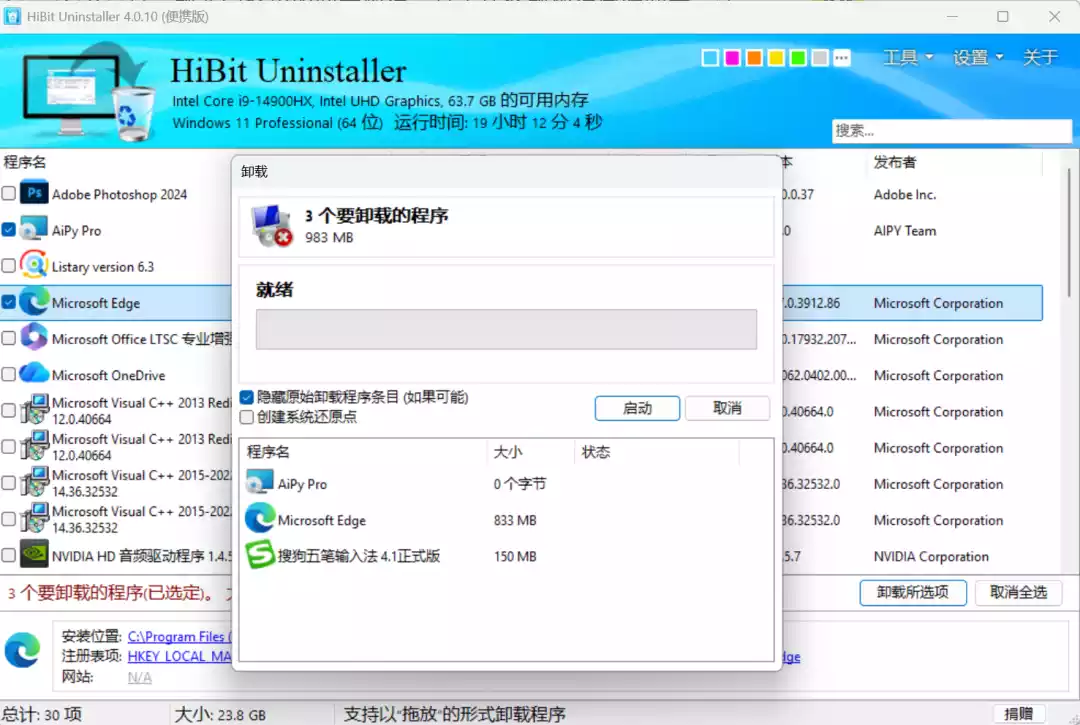
Task: Sort dialog list by program name (程序名)
Action: 268,452
